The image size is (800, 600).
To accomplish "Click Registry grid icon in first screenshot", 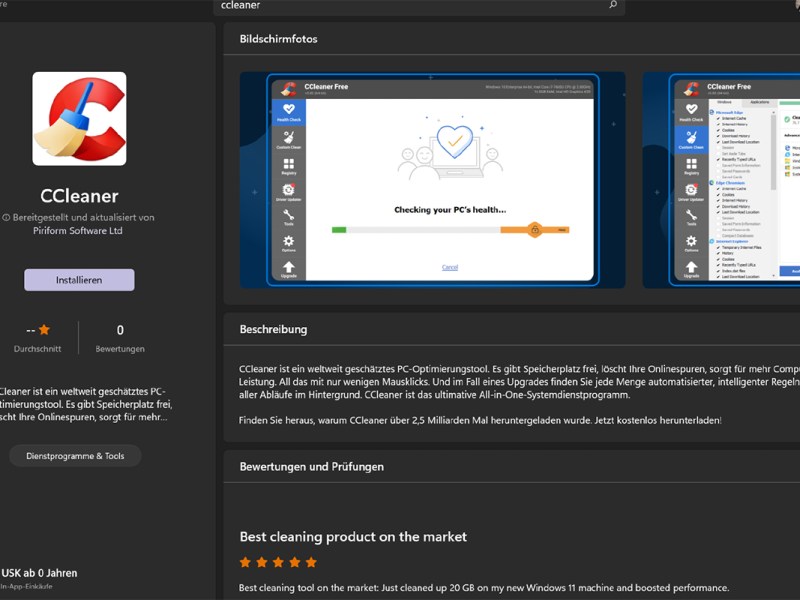I will [289, 166].
